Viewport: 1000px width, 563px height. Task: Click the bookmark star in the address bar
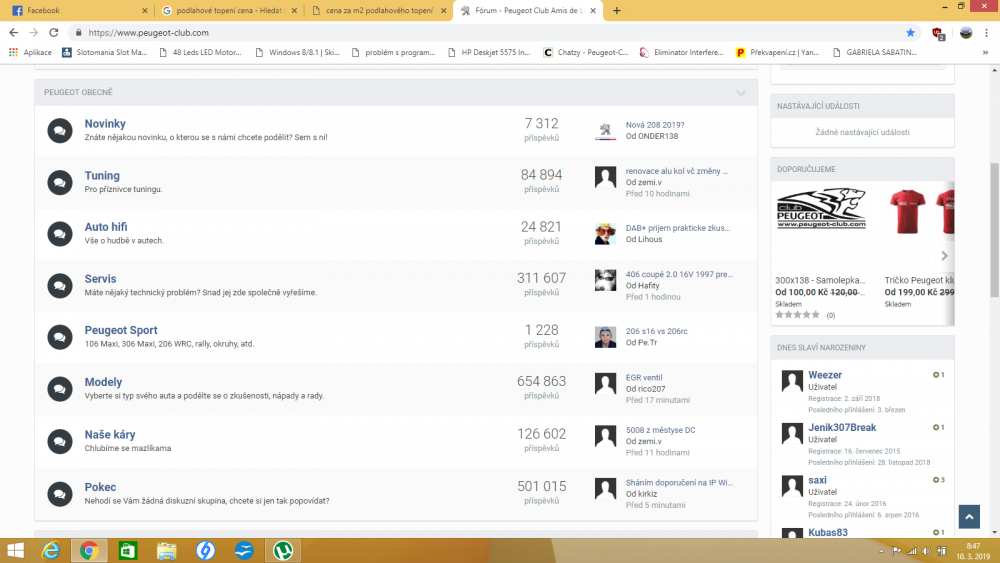pyautogui.click(x=910, y=33)
